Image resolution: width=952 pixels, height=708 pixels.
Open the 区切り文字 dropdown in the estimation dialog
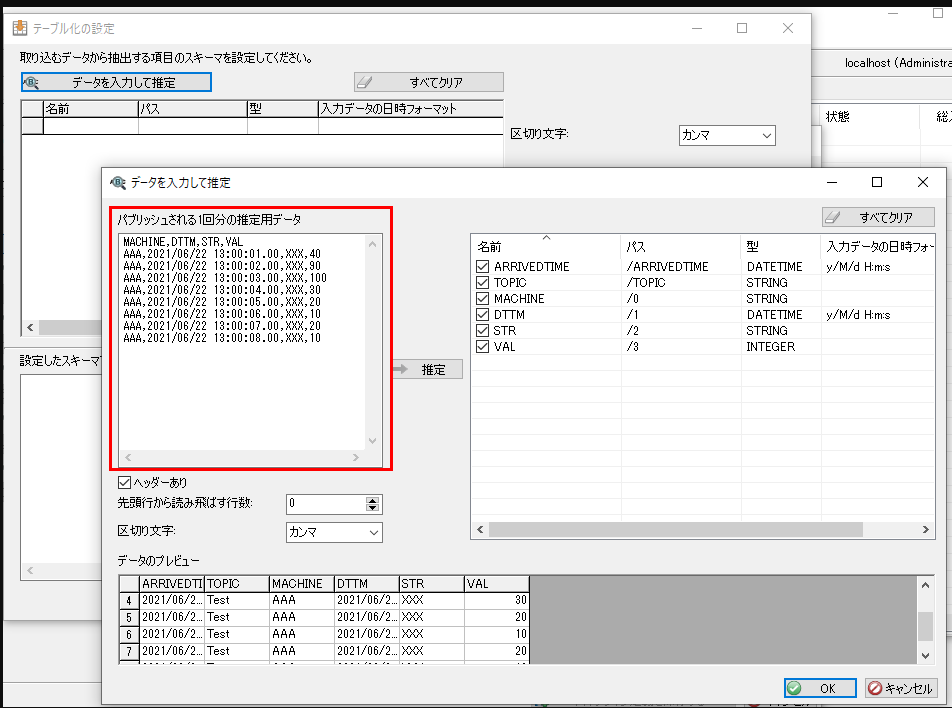[x=334, y=533]
